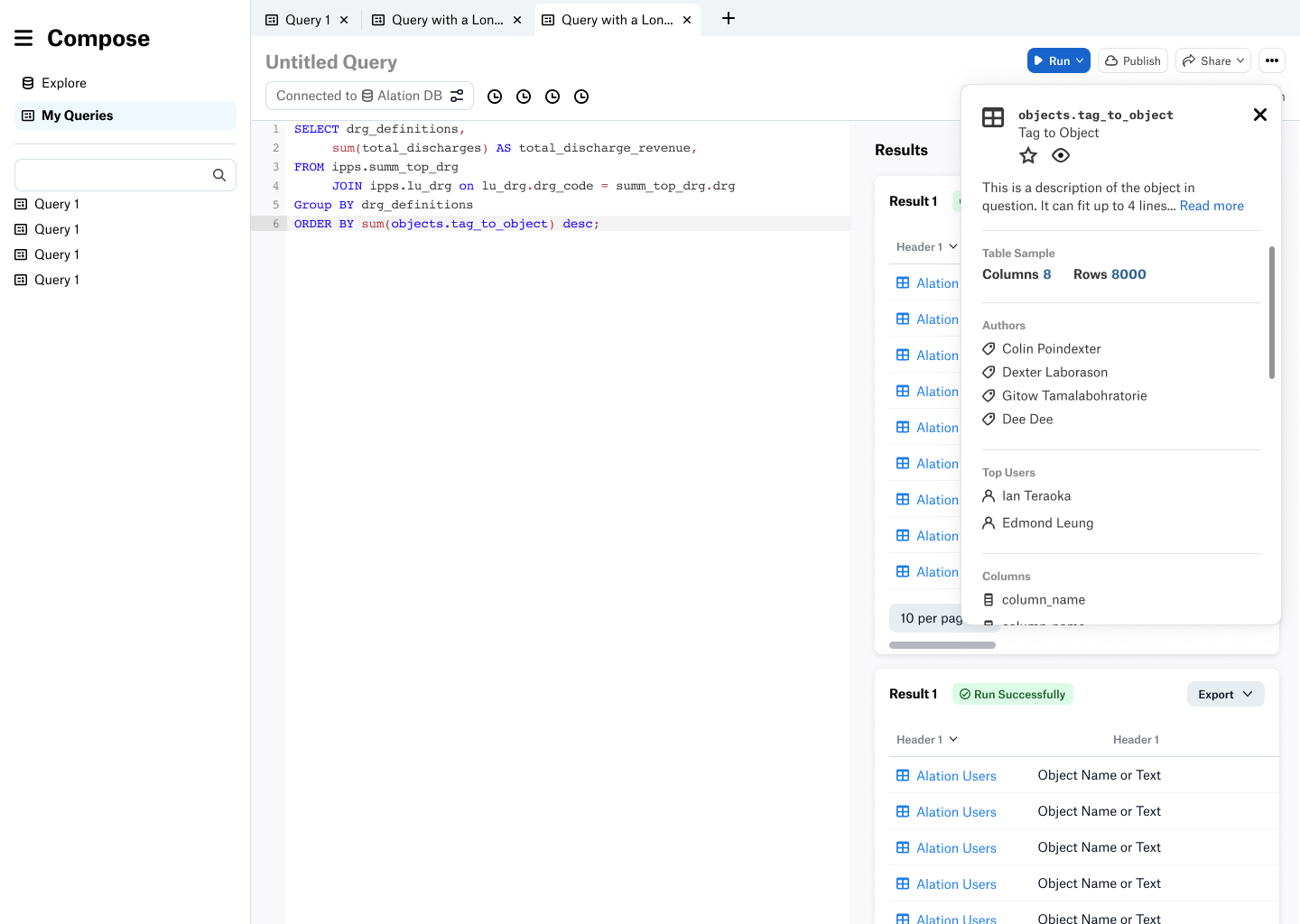Click the Group BY drg_definitions code line
This screenshot has height=924, width=1300.
[384, 205]
